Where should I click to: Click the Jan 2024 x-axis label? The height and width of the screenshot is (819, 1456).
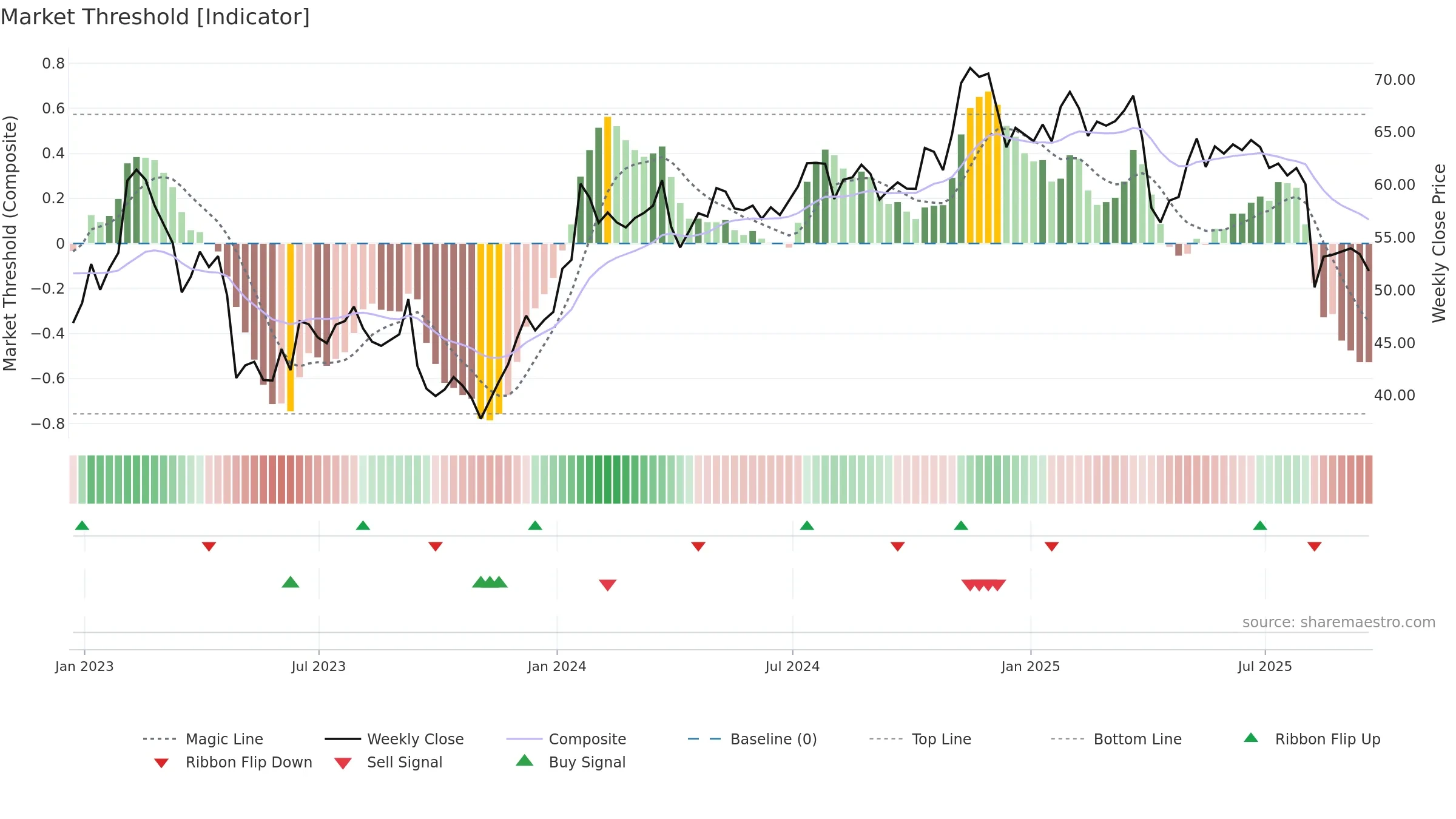557,667
